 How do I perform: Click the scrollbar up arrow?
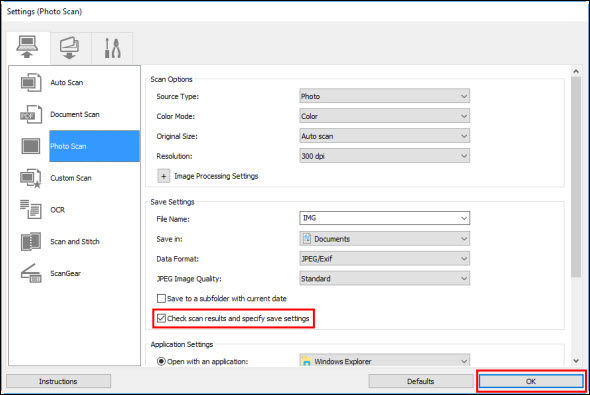pyautogui.click(x=576, y=71)
